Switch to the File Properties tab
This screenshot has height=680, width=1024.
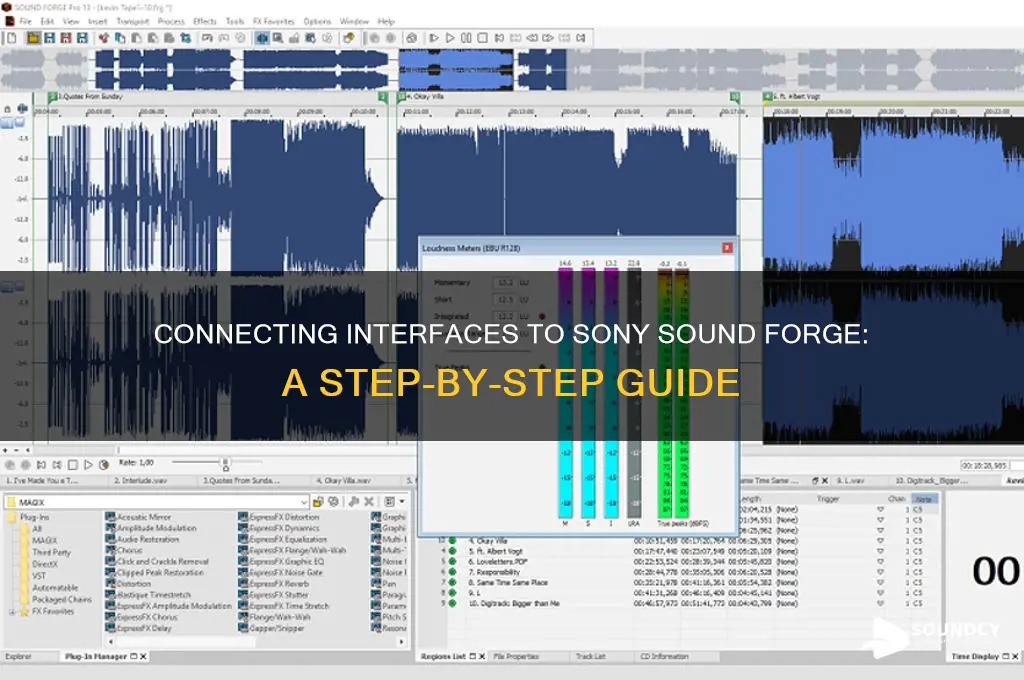click(516, 656)
